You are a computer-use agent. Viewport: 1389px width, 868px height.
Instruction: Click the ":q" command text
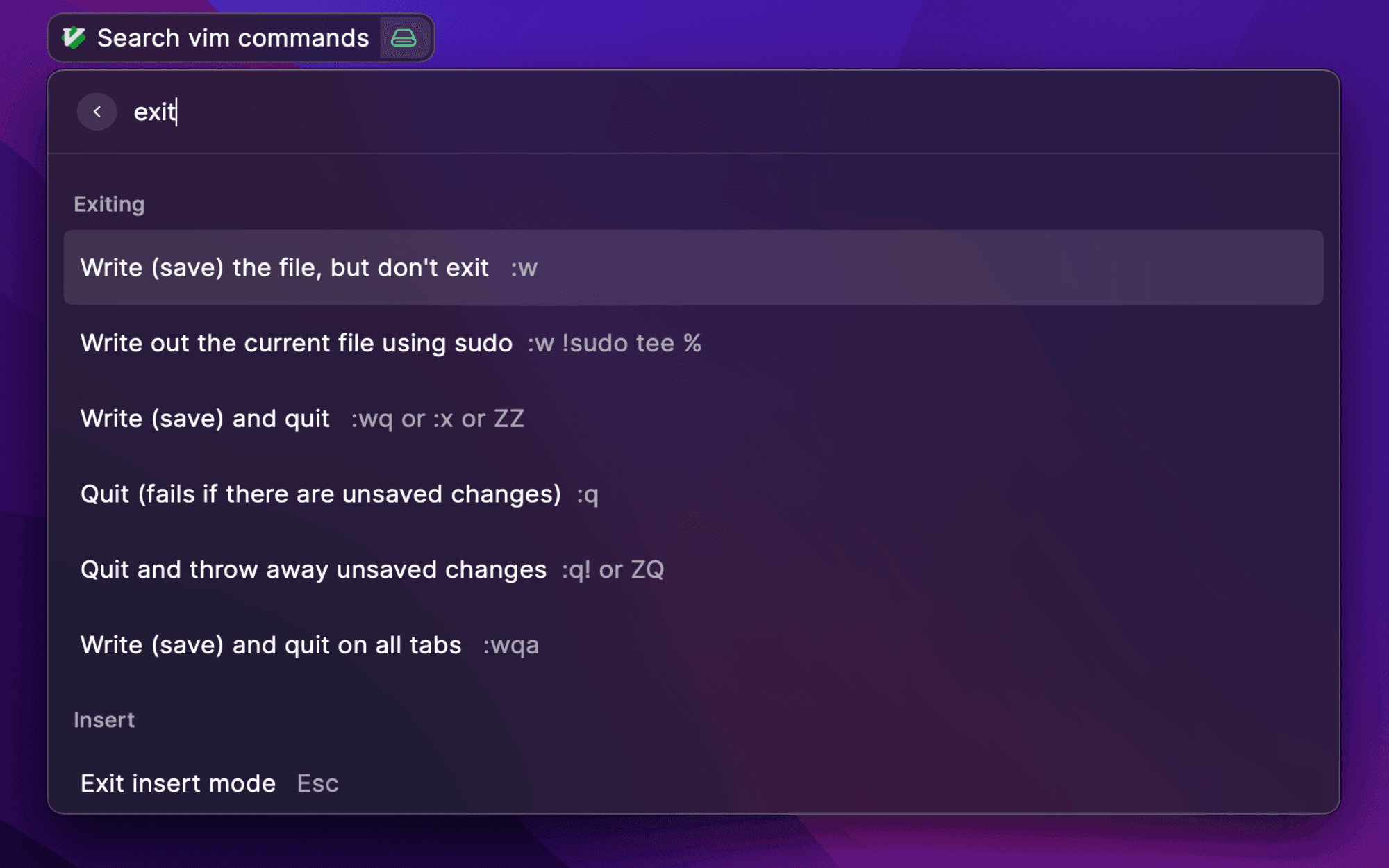click(588, 495)
